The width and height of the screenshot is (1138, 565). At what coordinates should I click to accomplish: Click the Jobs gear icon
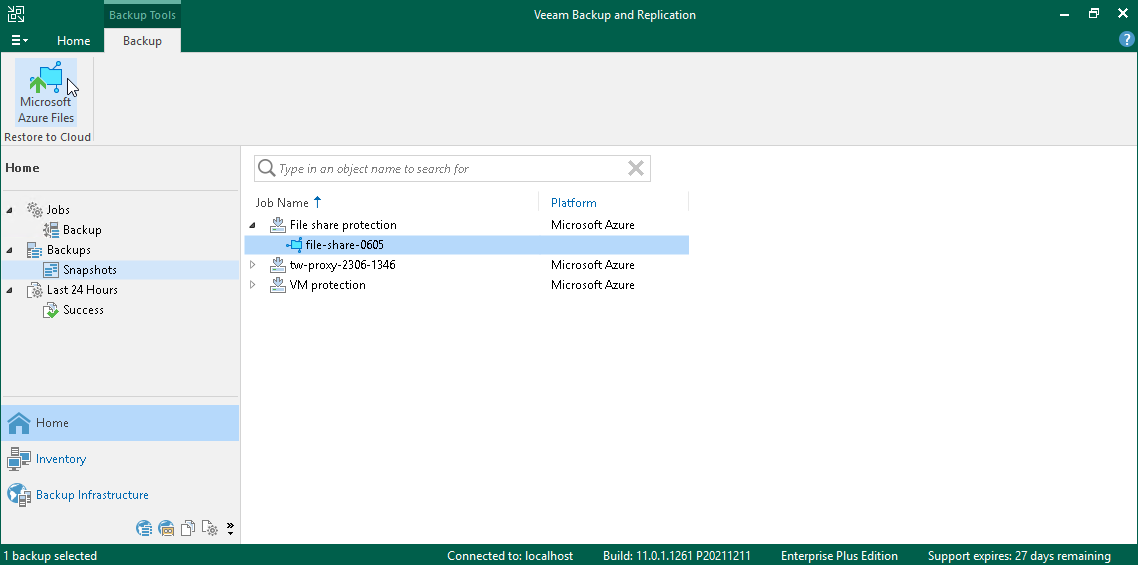click(35, 210)
